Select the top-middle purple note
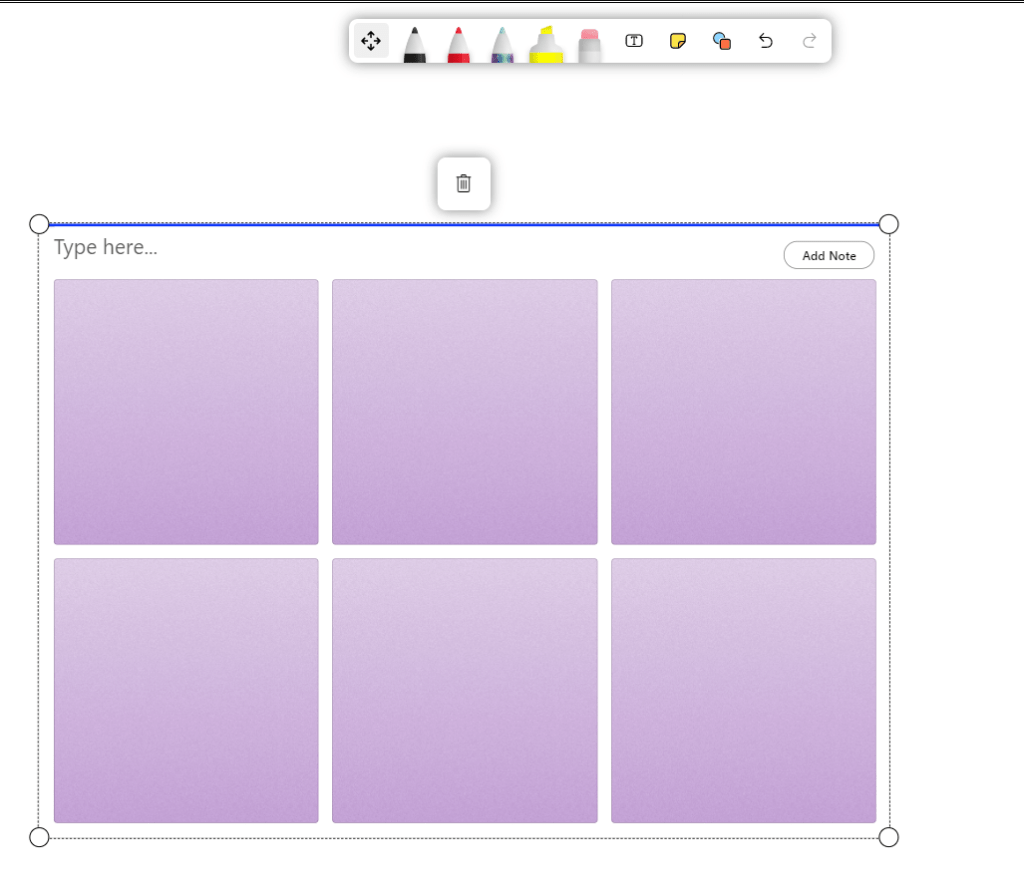Screen dimensions: 1024x890 [x=465, y=412]
